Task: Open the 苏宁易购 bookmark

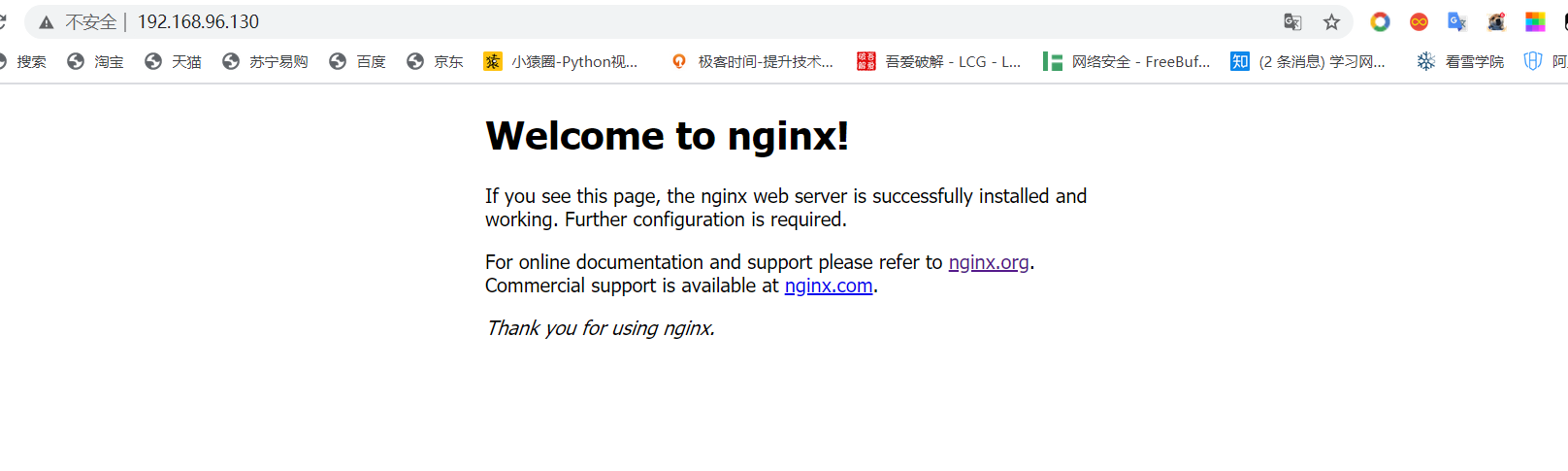Action: coord(265,61)
